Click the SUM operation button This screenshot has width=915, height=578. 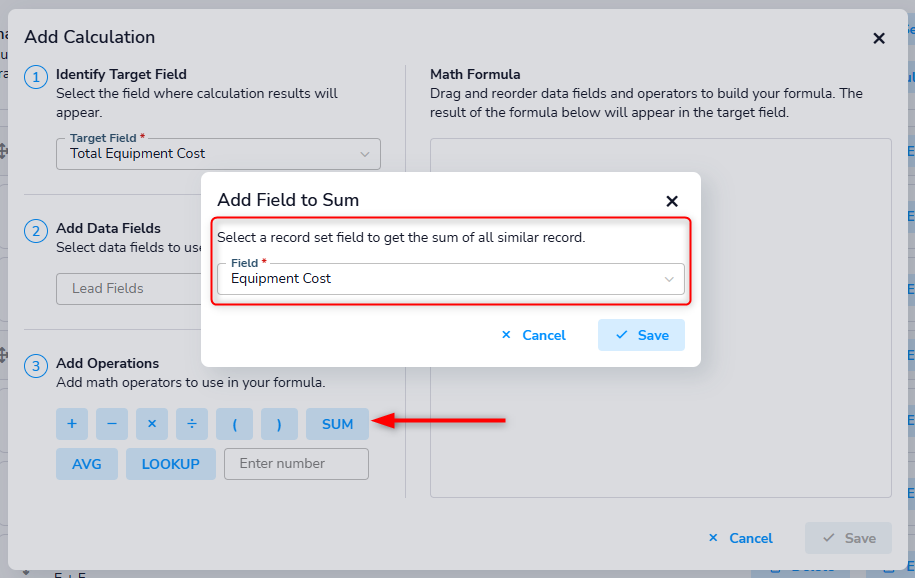click(x=337, y=424)
